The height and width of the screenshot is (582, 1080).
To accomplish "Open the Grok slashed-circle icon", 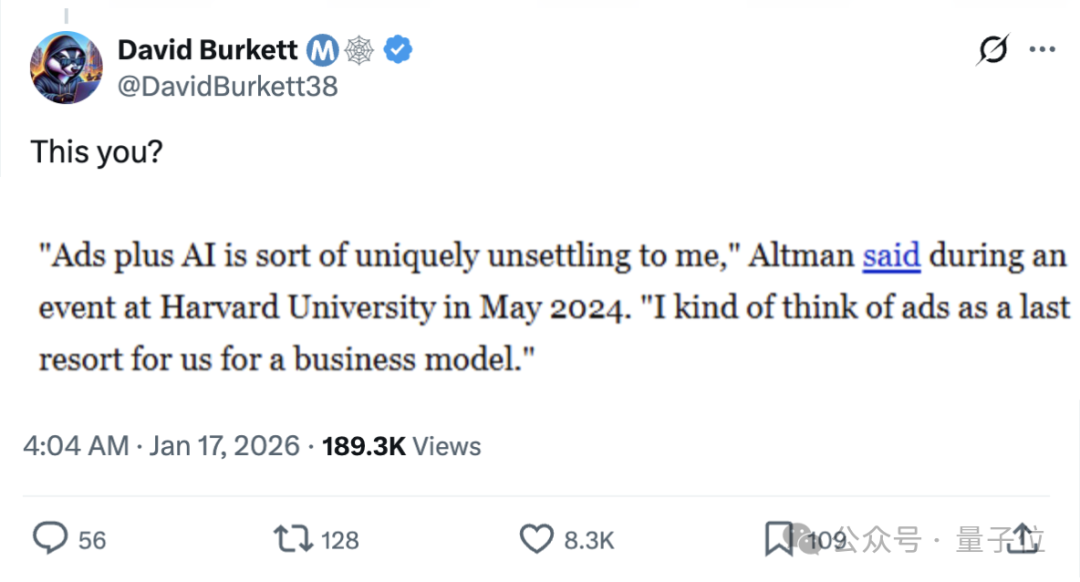I will (x=993, y=49).
